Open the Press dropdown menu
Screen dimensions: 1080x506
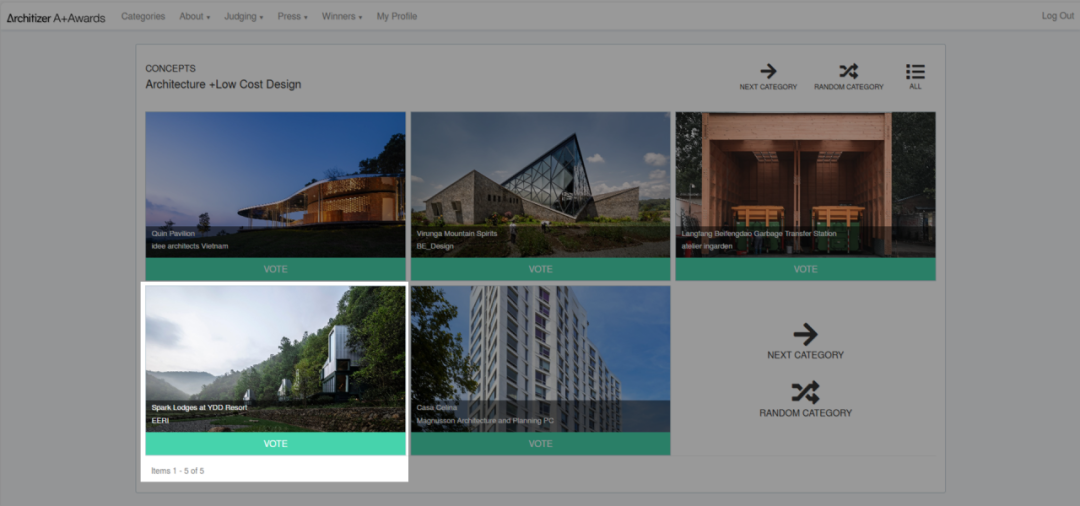pyautogui.click(x=292, y=17)
